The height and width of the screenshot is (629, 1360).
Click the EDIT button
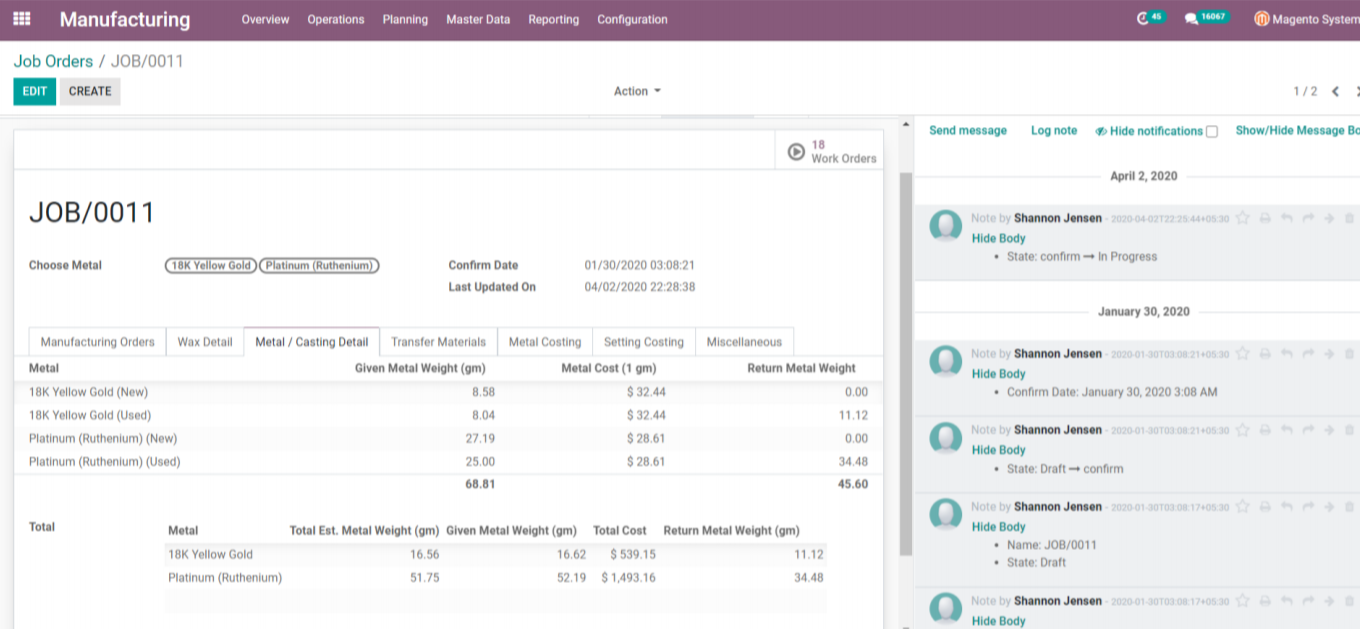click(x=35, y=91)
